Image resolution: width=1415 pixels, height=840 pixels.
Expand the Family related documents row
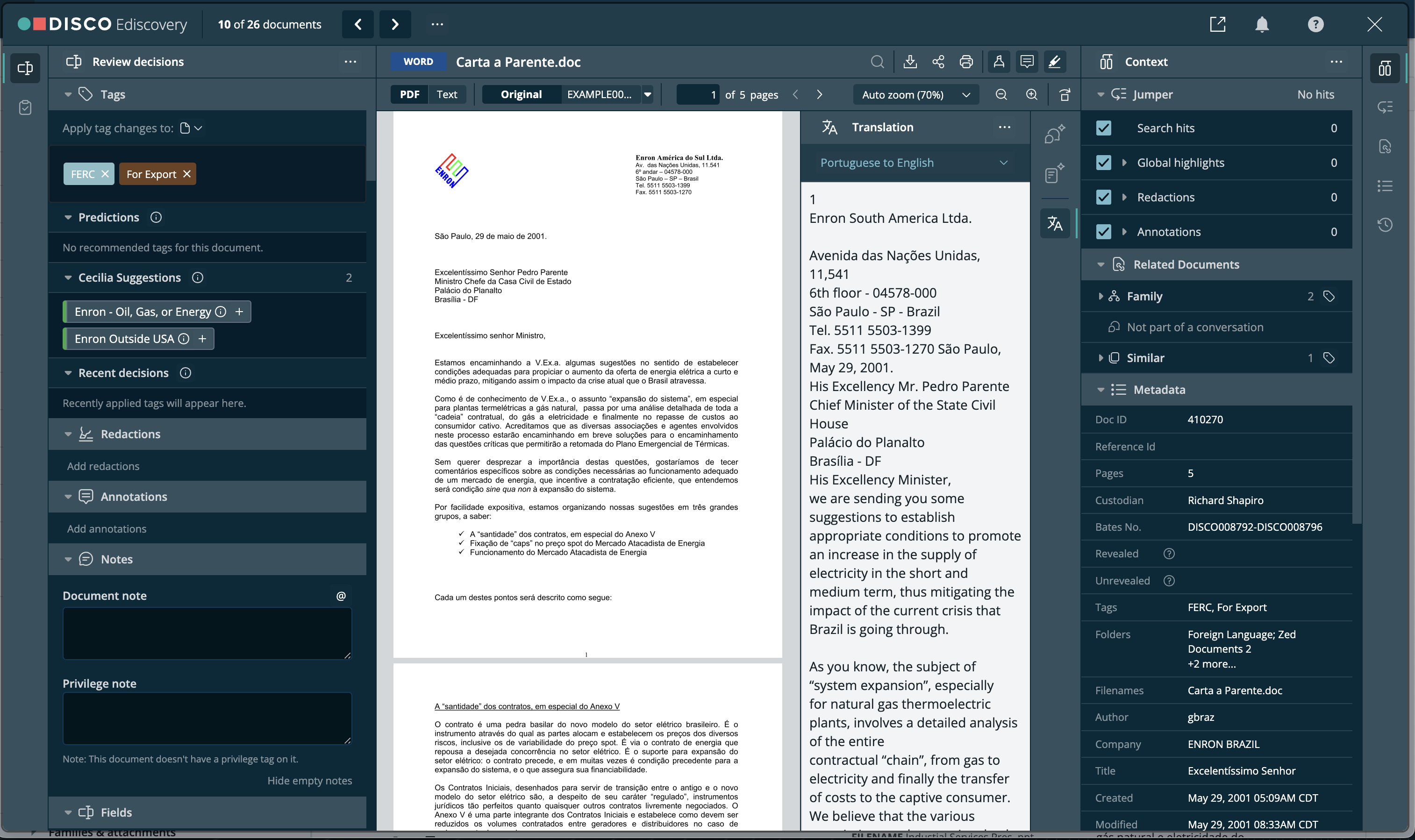(x=1101, y=296)
